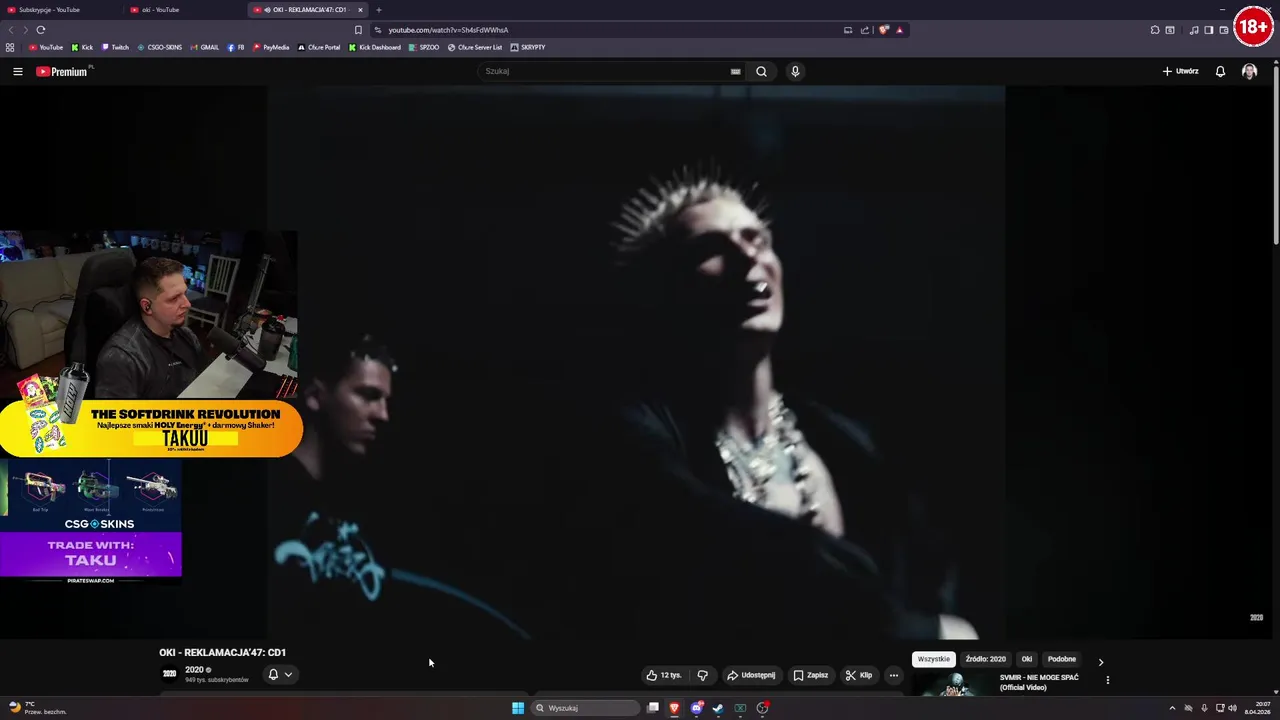Open the Twitch bookmark

click(x=115, y=47)
